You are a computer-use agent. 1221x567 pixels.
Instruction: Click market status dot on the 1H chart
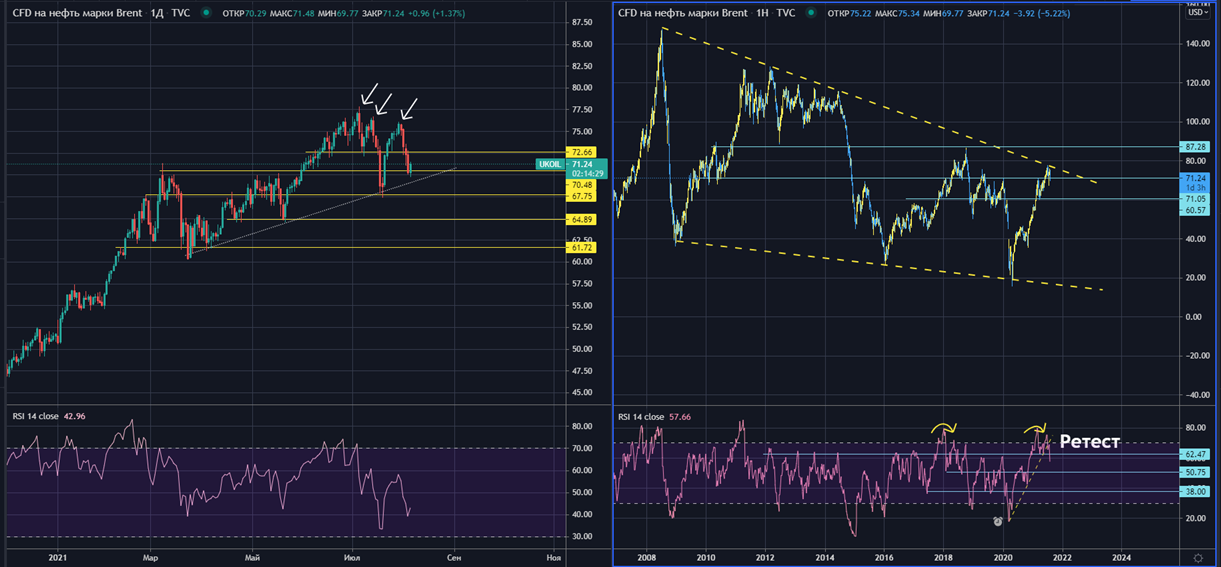pyautogui.click(x=813, y=13)
